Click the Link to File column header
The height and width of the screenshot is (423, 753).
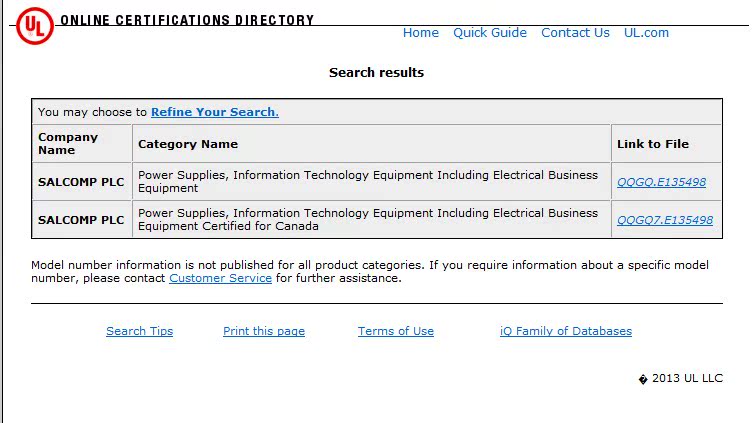pos(652,144)
